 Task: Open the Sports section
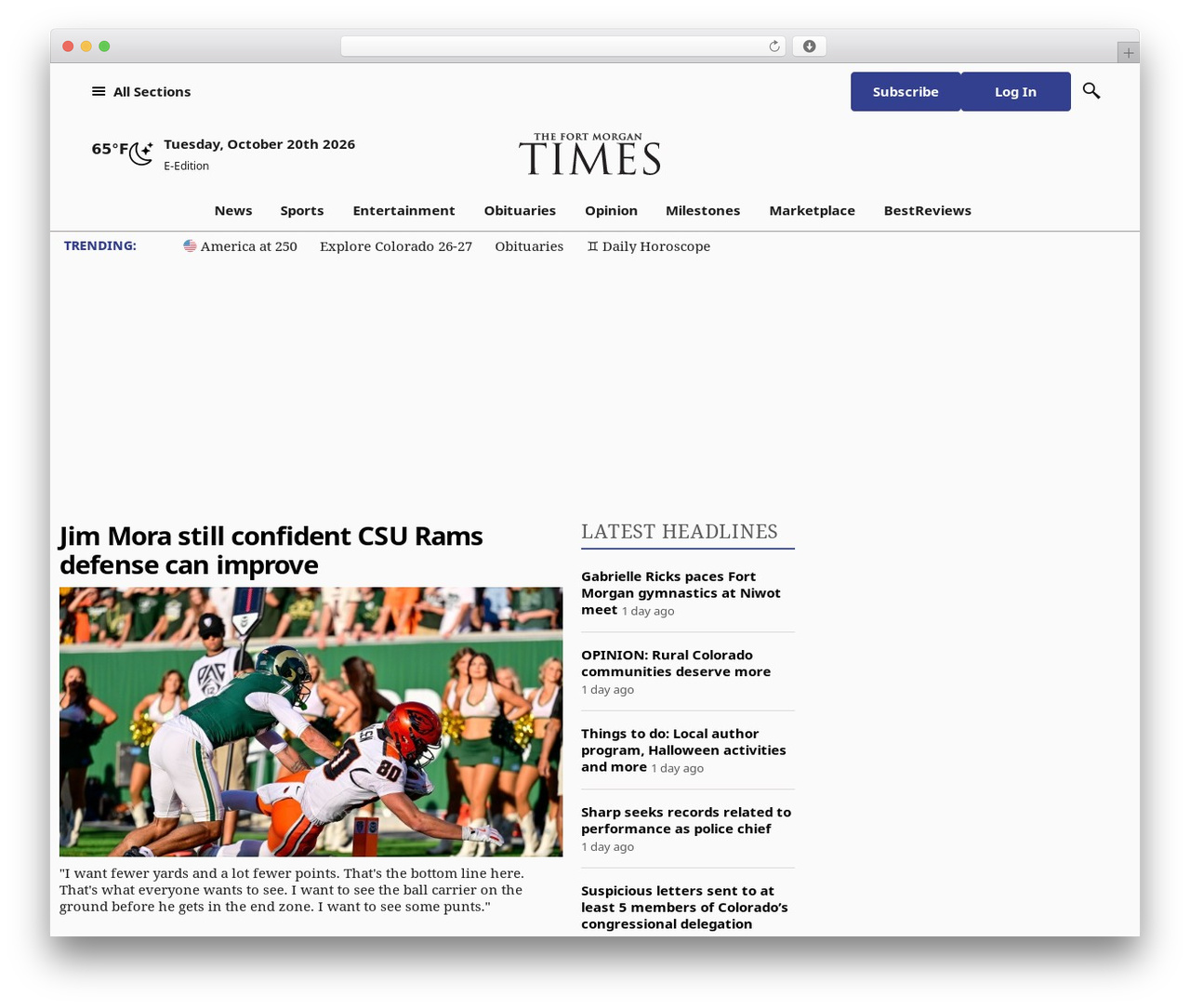click(x=302, y=210)
